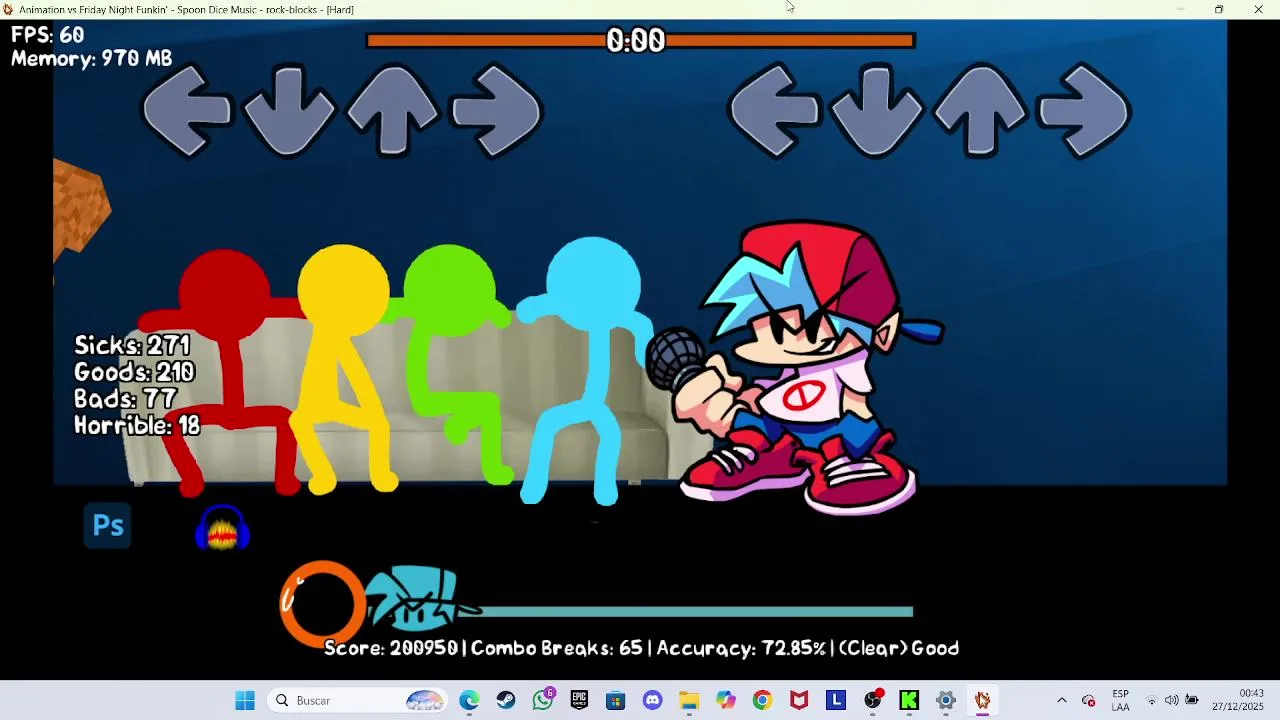1280x720 pixels.
Task: Click the 0:00 song timer text
Action: point(636,41)
